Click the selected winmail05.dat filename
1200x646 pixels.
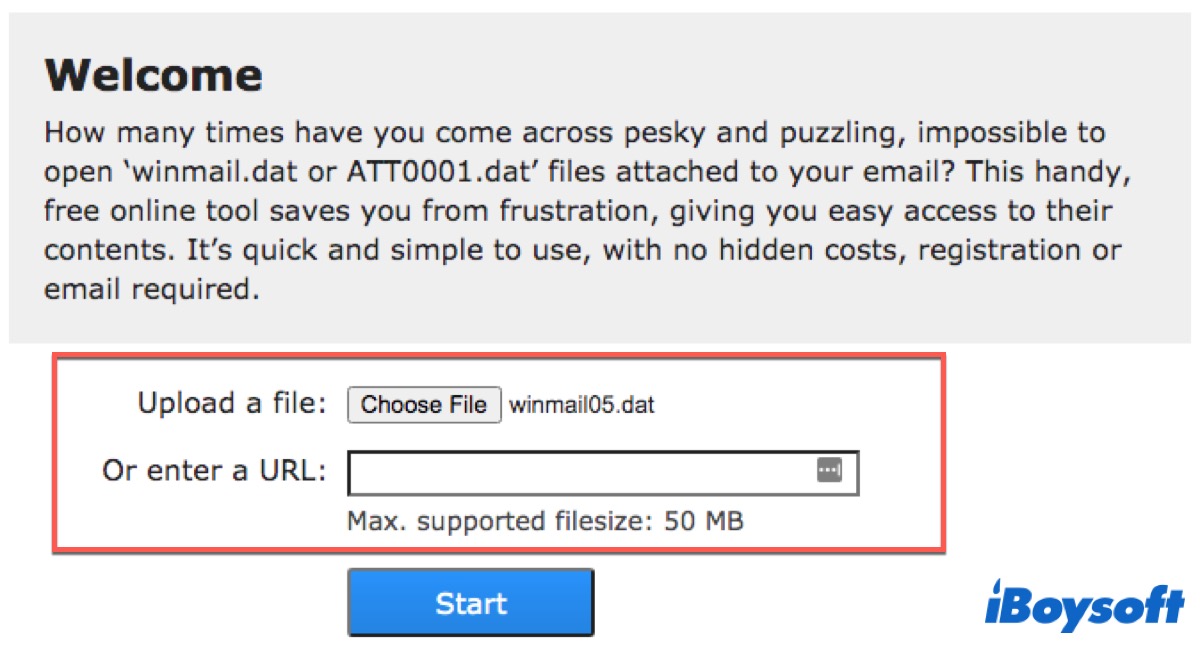(582, 405)
